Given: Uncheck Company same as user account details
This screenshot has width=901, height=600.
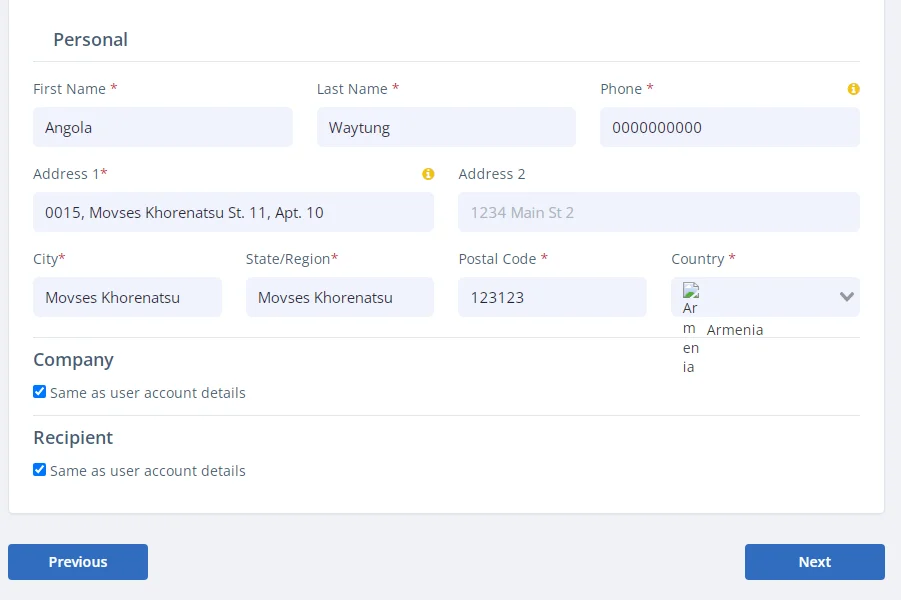Looking at the screenshot, I should 40,392.
